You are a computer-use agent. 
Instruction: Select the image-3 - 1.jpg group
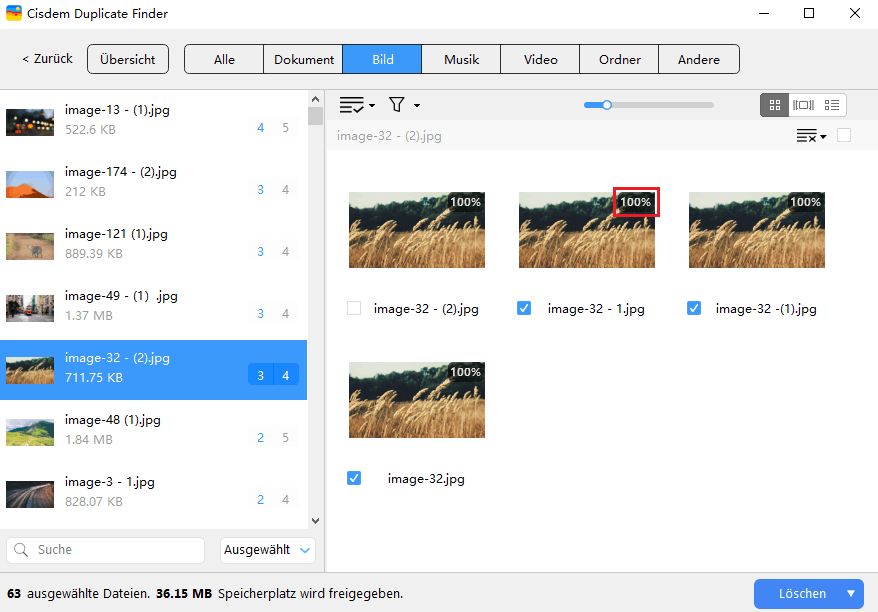pyautogui.click(x=153, y=493)
